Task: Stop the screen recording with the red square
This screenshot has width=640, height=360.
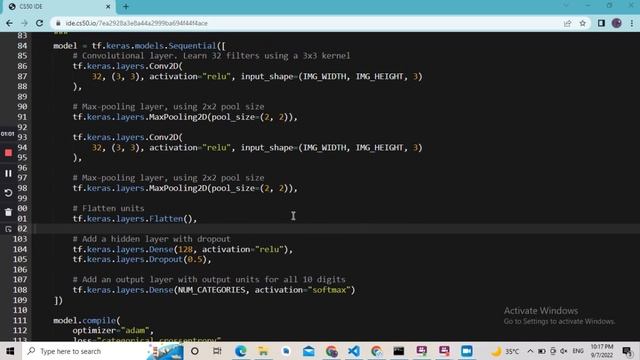Action: pyautogui.click(x=8, y=153)
